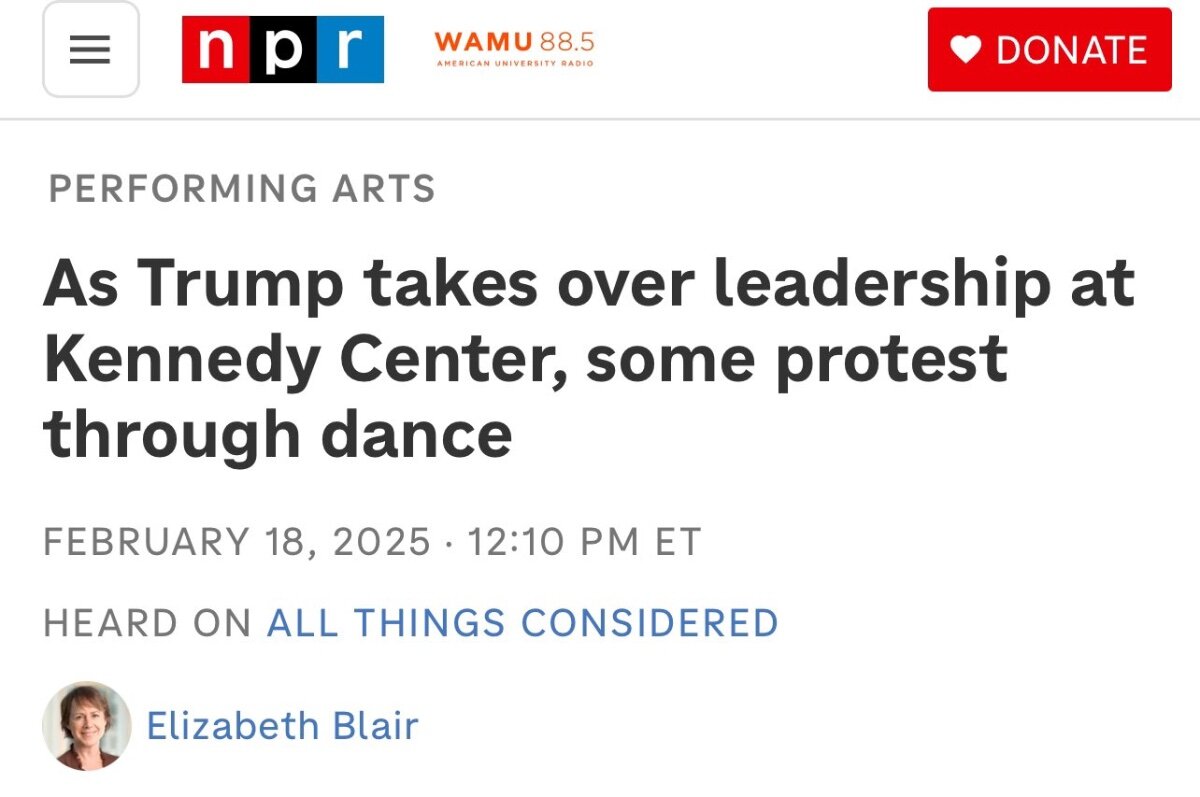
Task: Click the red "n" block of NPR logo
Action: tap(216, 49)
